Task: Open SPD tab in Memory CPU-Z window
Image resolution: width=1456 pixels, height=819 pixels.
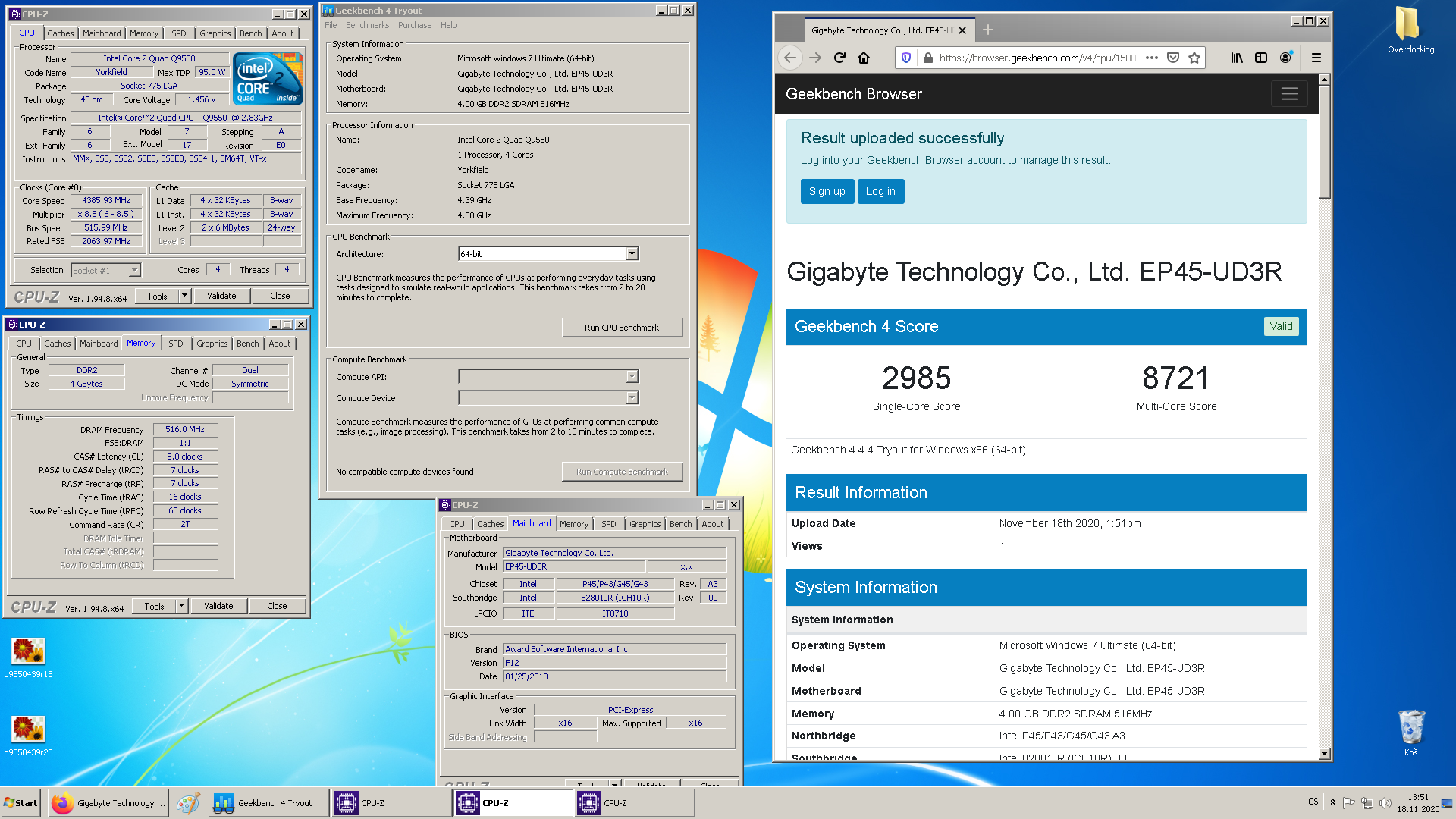Action: point(175,344)
